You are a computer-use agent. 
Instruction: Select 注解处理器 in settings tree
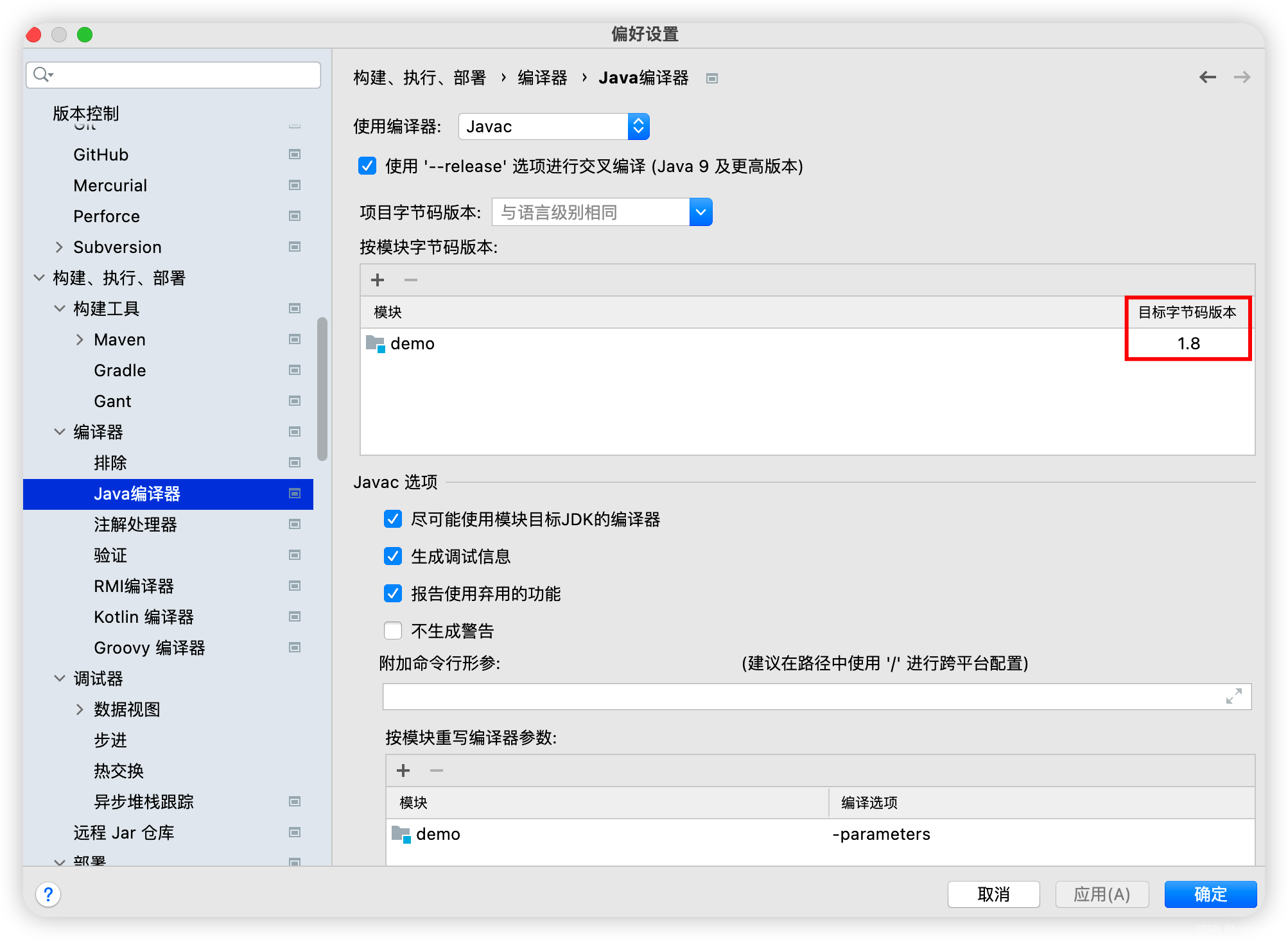click(x=135, y=525)
